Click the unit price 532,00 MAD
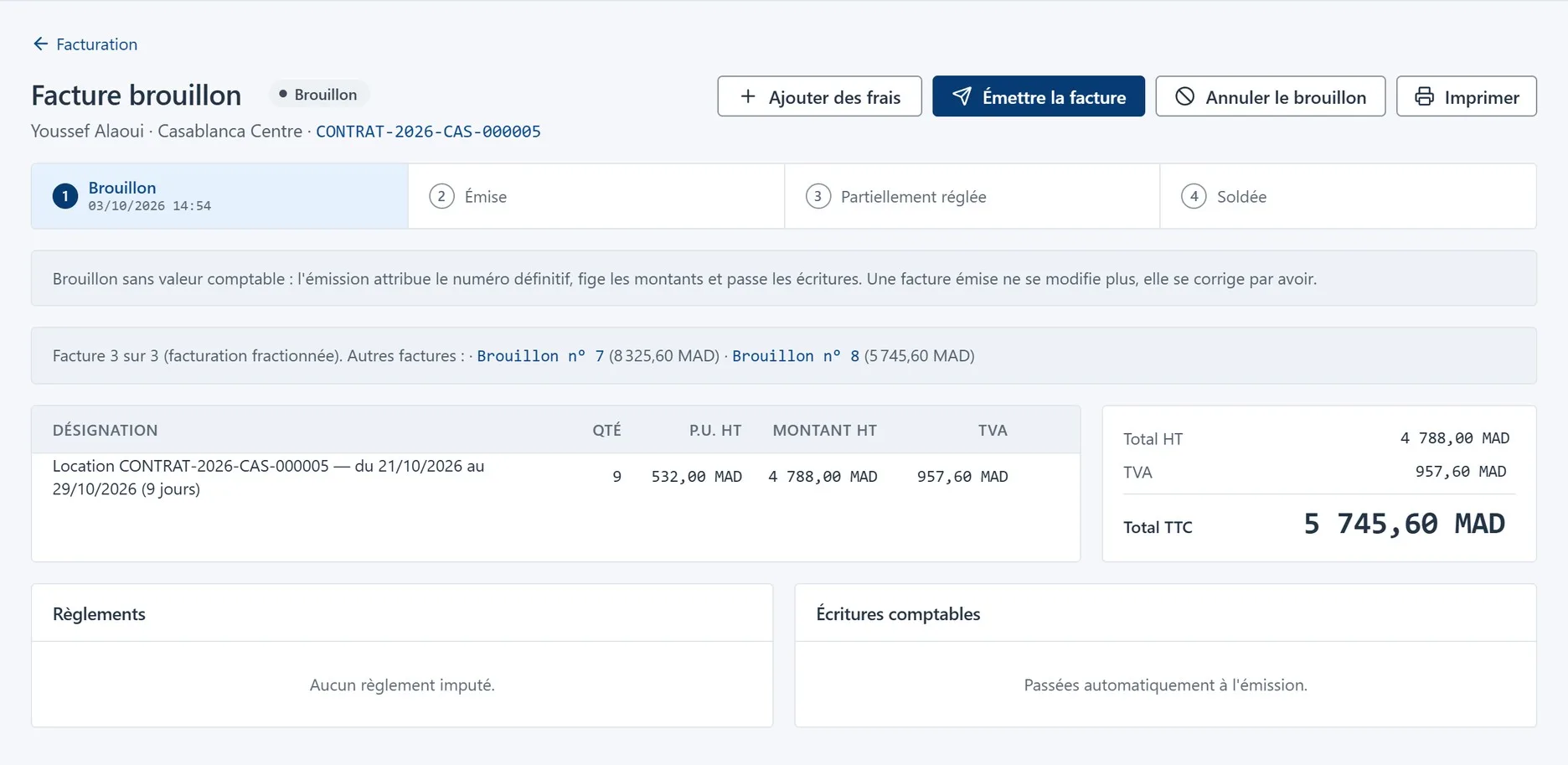 (697, 477)
